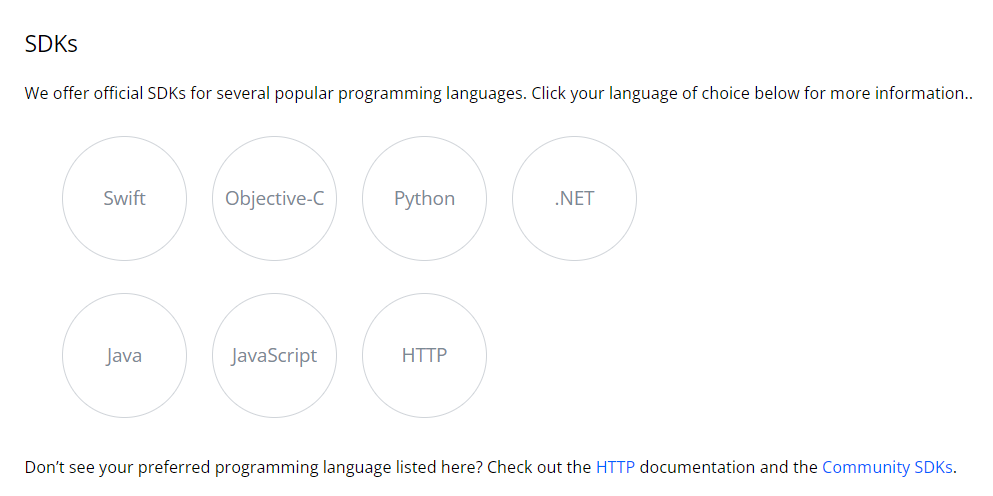Follow the Community SDKs link

(x=887, y=467)
